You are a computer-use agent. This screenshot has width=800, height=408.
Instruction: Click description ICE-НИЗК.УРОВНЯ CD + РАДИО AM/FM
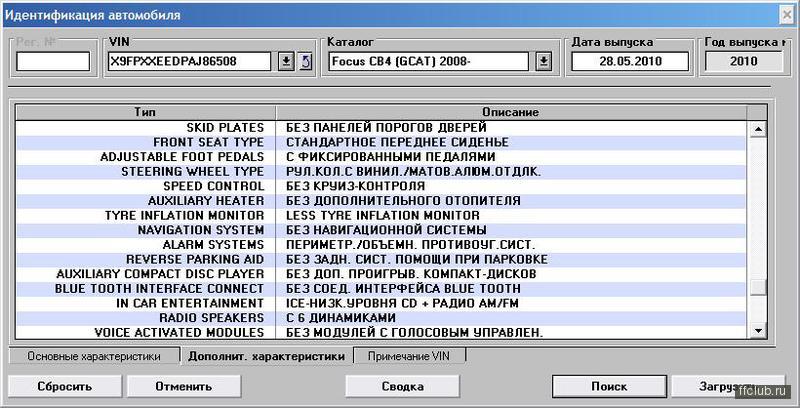[403, 303]
